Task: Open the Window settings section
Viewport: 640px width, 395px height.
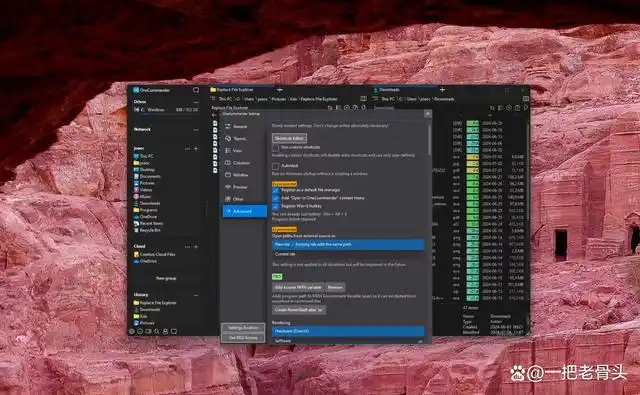Action: pos(244,175)
